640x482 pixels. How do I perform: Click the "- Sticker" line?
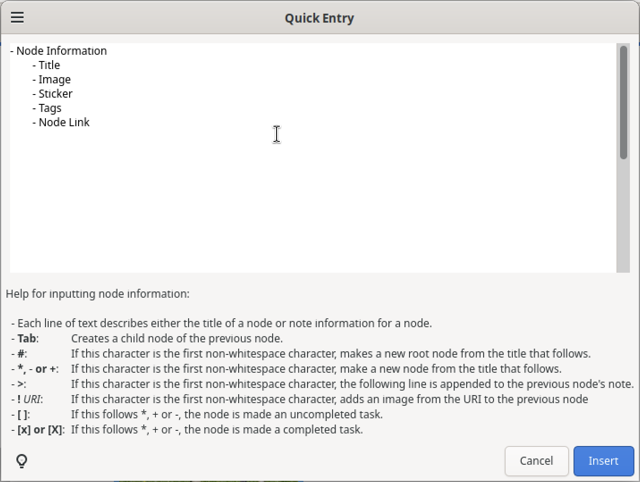(x=52, y=94)
